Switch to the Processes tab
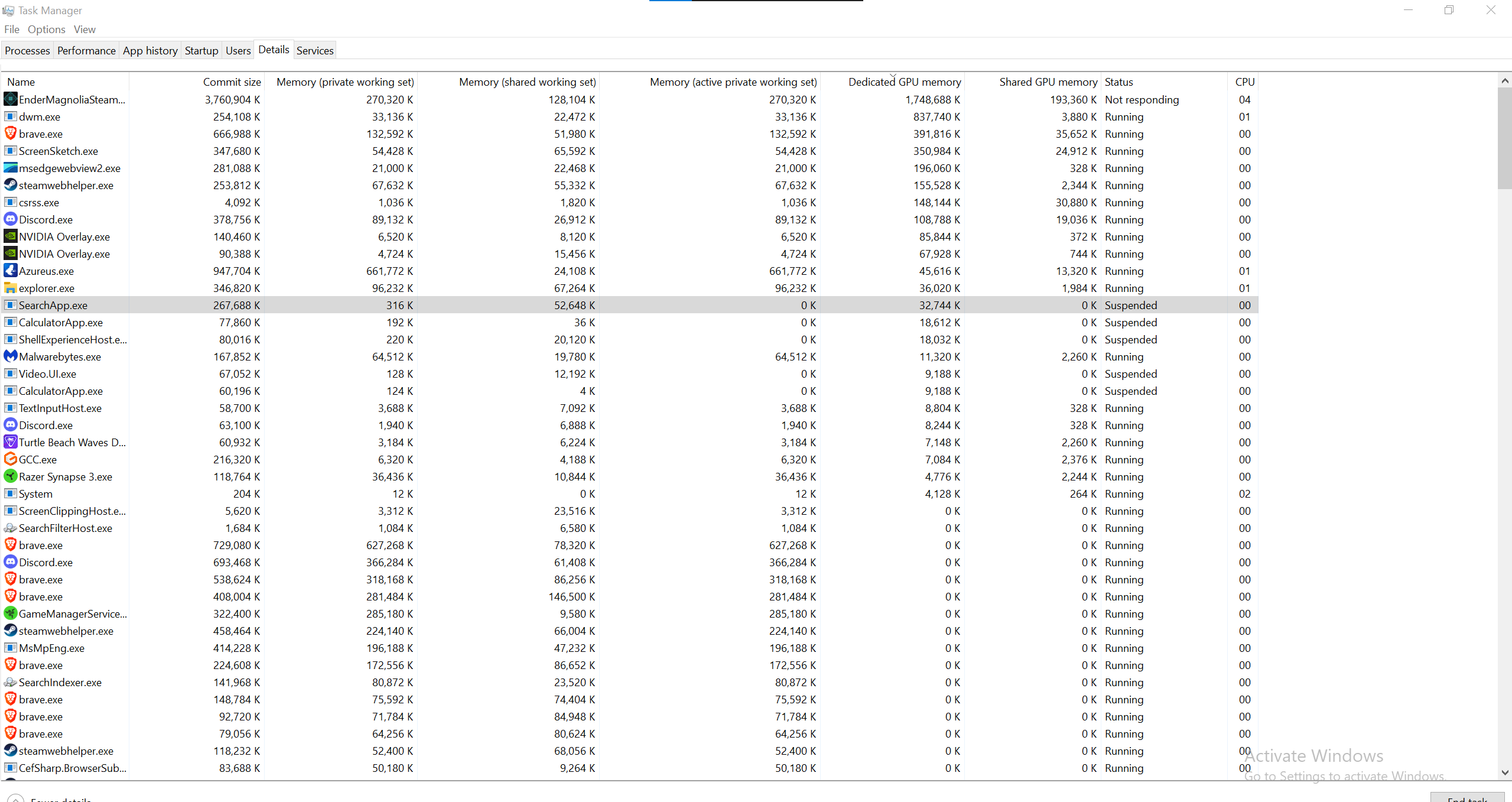This screenshot has height=802, width=1512. (x=27, y=51)
